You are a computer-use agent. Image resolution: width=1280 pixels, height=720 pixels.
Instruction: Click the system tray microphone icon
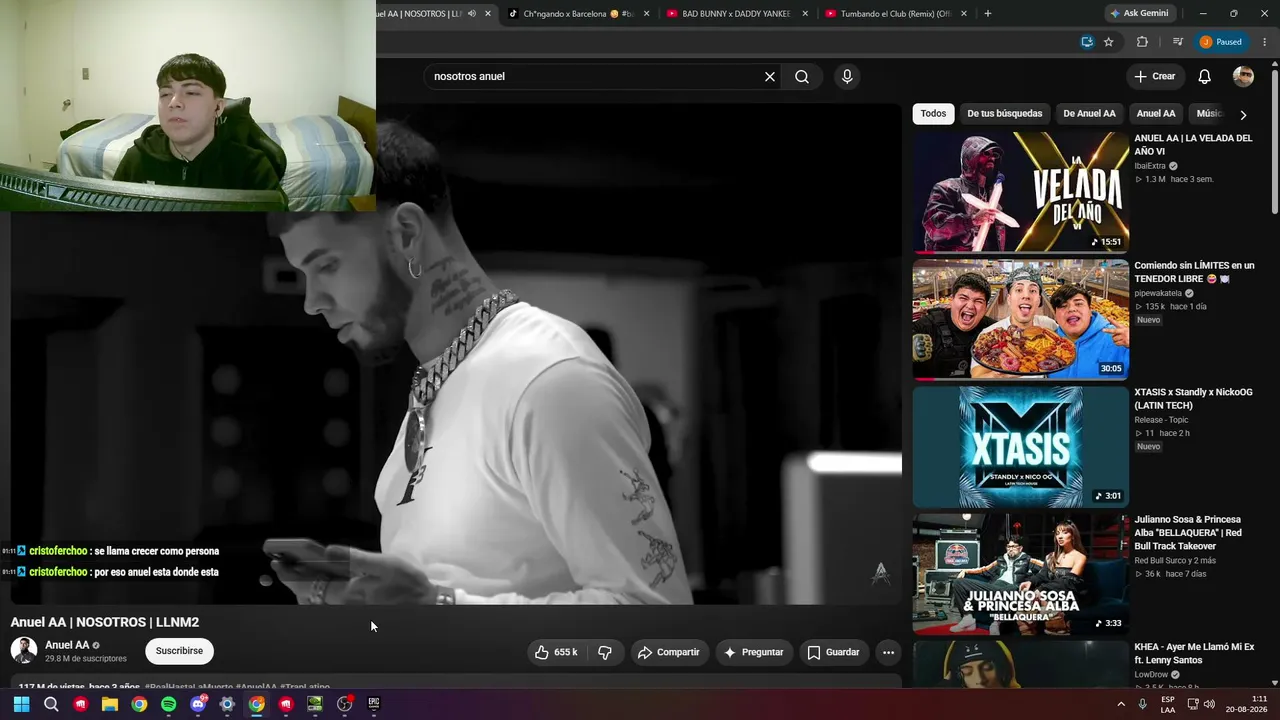point(1143,703)
